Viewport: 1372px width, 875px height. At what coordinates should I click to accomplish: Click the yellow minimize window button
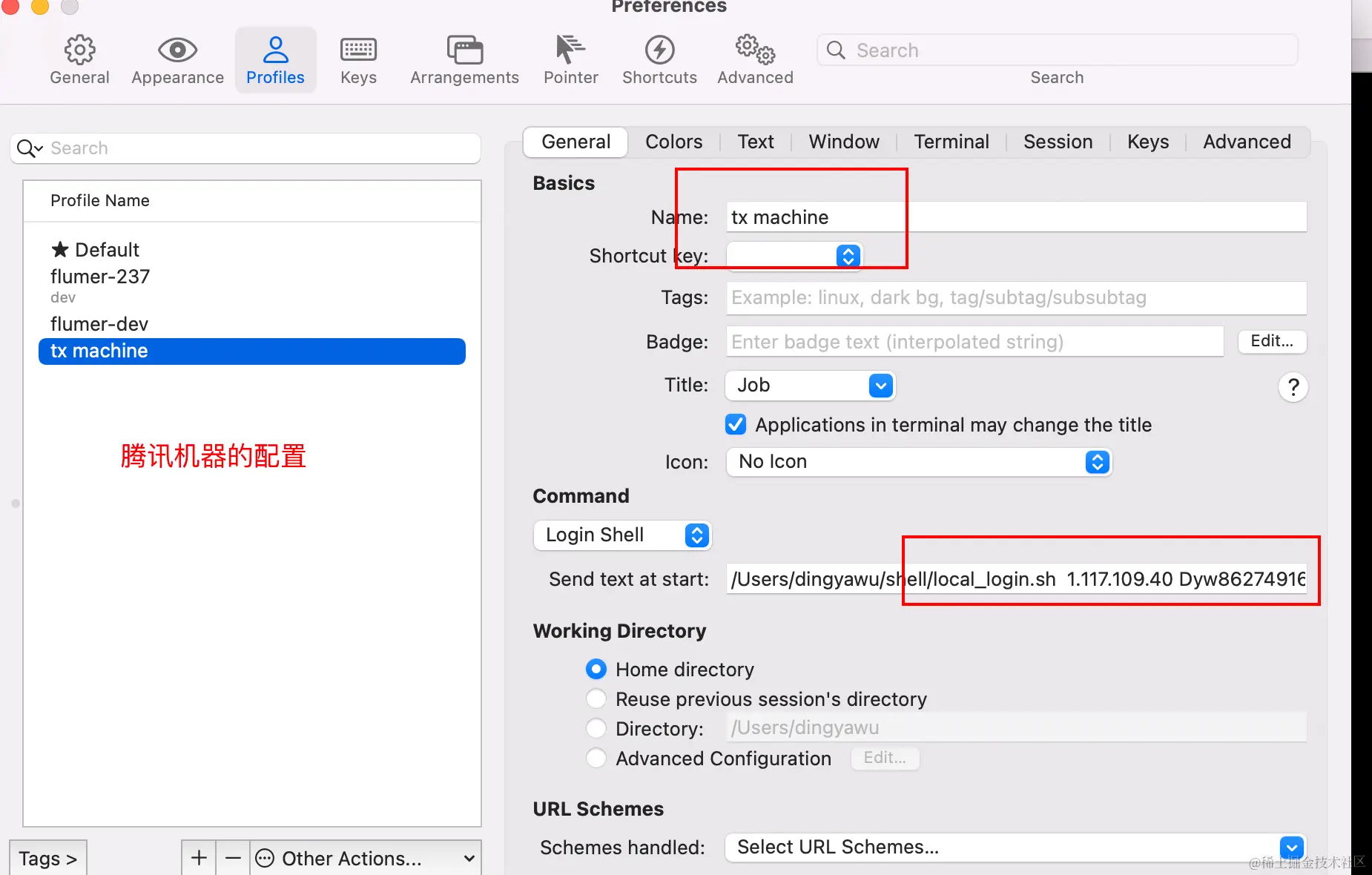39,7
